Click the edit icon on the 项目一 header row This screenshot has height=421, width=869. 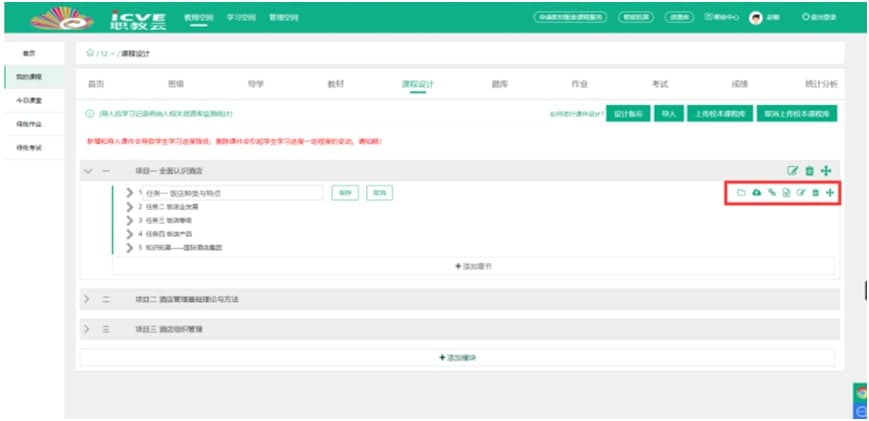(x=793, y=171)
